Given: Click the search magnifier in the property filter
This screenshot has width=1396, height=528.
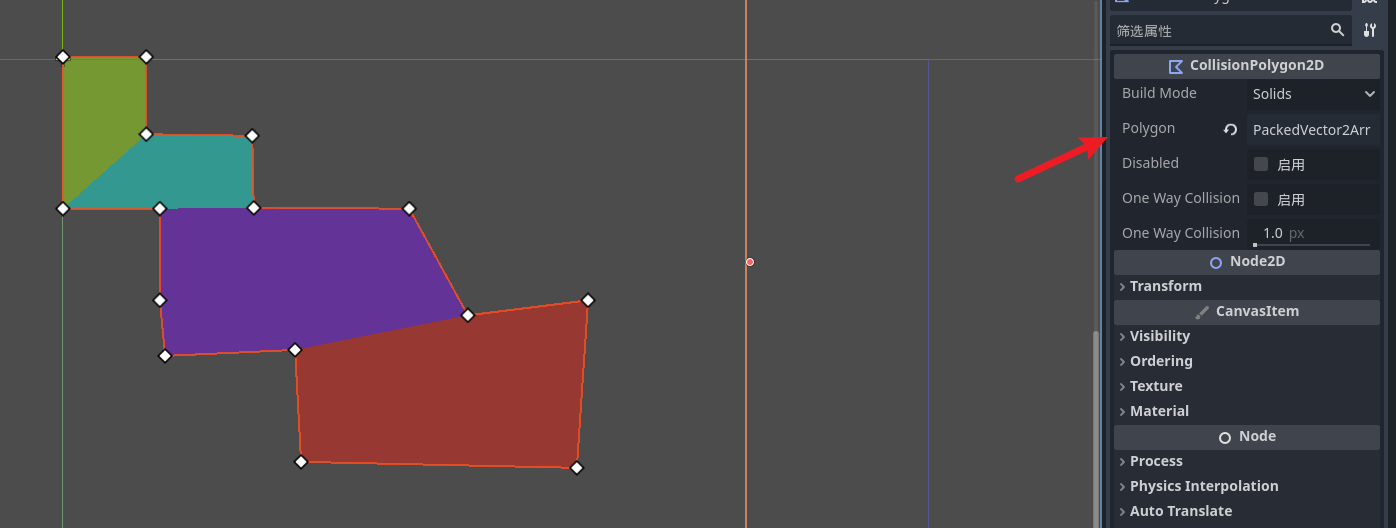Looking at the screenshot, I should (1337, 31).
